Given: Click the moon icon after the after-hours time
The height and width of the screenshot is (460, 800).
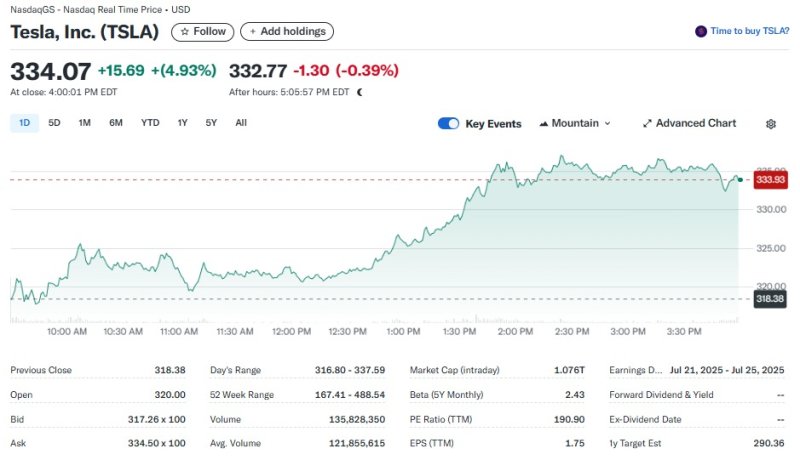Looking at the screenshot, I should coord(360,92).
